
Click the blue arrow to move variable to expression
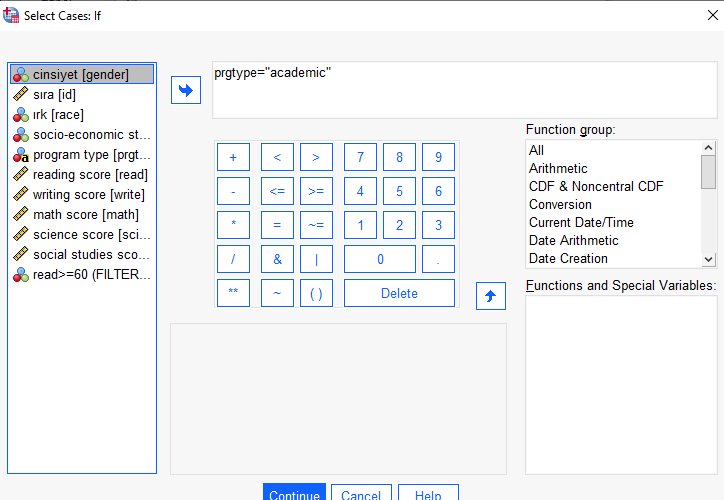click(x=186, y=90)
